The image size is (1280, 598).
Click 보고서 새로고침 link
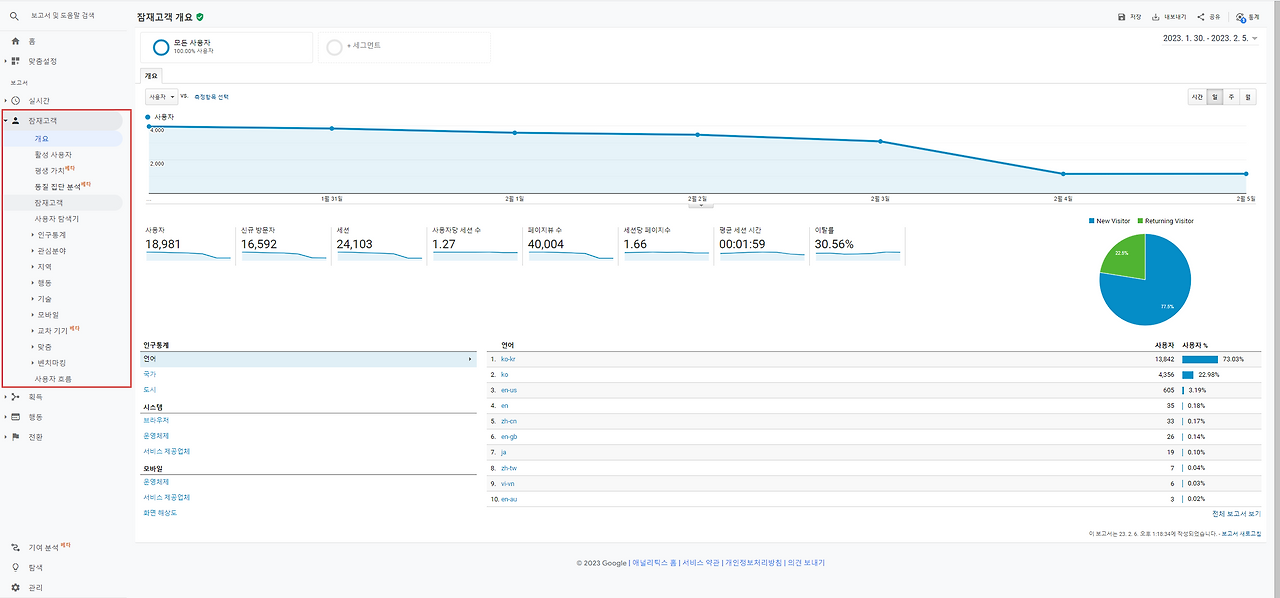[x=1241, y=534]
